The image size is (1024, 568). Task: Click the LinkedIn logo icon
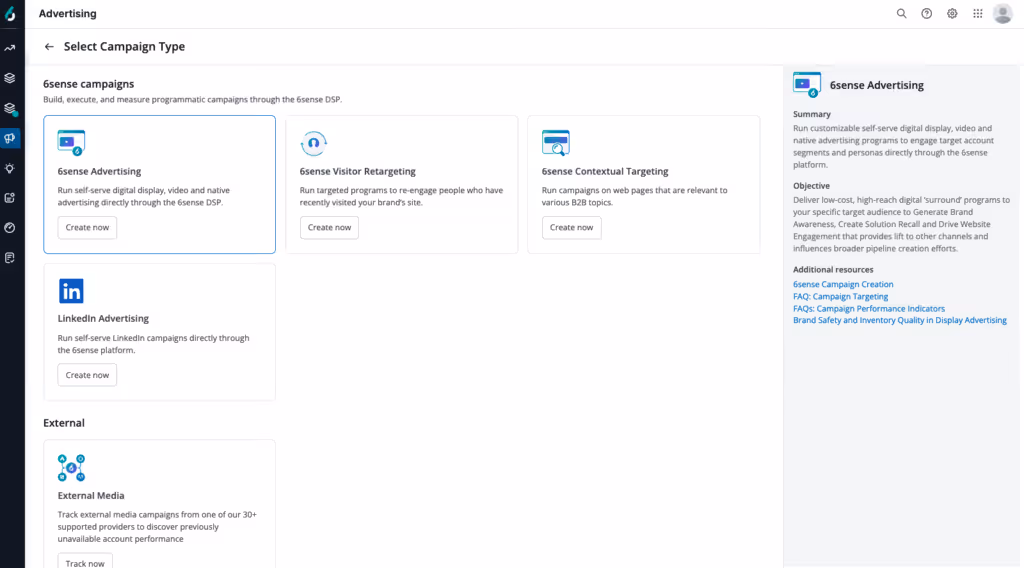click(71, 291)
